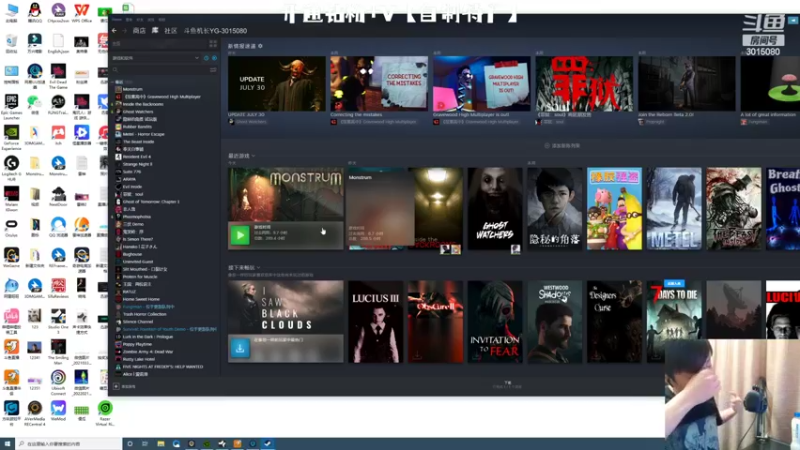Screen dimensions: 800x450
Task: Open the Epic Games Launcher desktop shortcut
Action: (11, 107)
